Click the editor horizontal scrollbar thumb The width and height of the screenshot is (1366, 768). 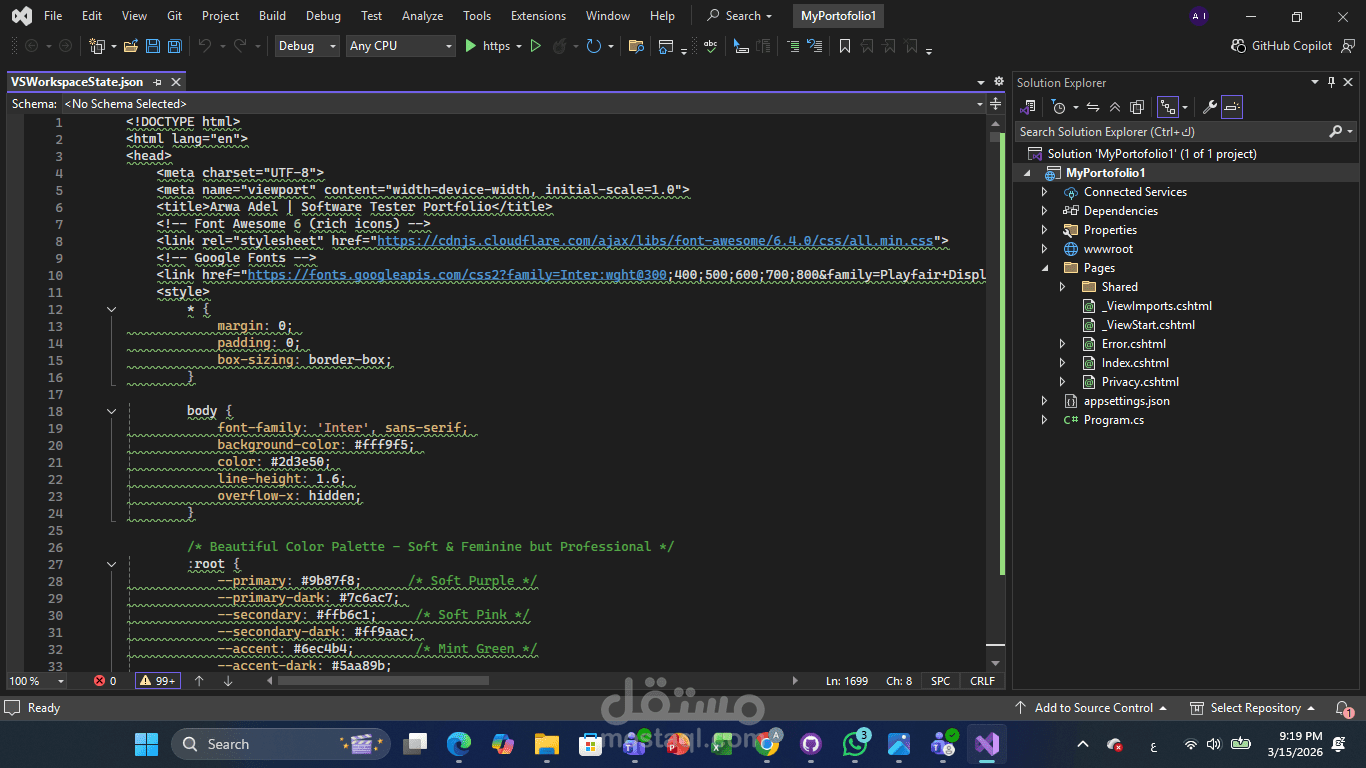pyautogui.click(x=383, y=681)
